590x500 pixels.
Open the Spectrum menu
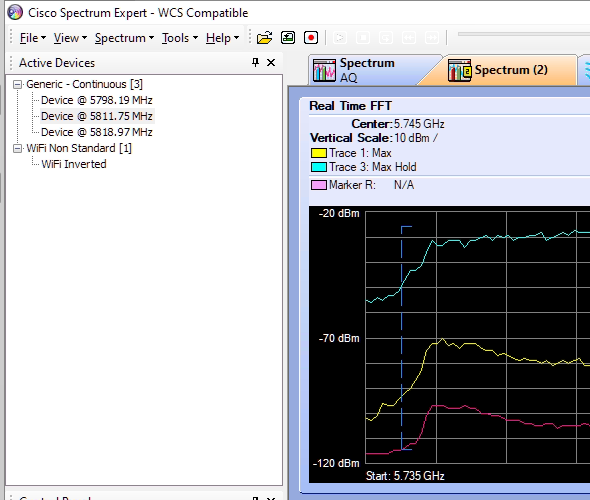124,38
